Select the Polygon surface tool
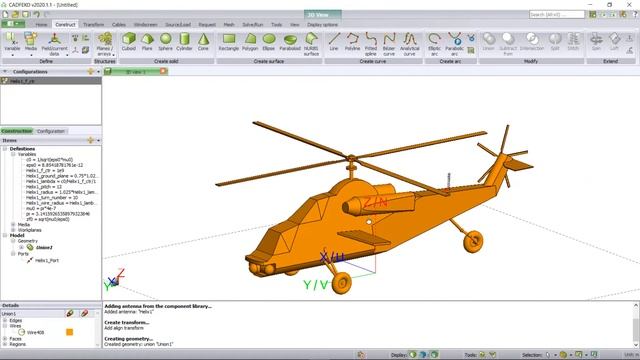 pyautogui.click(x=250, y=42)
